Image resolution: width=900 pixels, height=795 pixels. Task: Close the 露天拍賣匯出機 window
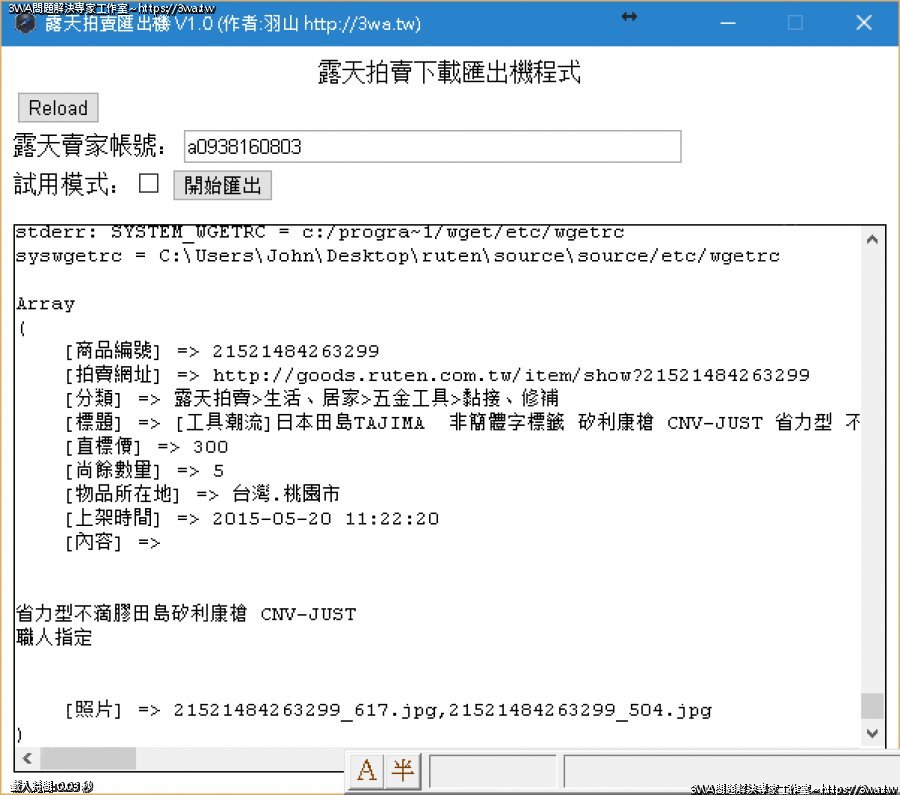coord(864,23)
